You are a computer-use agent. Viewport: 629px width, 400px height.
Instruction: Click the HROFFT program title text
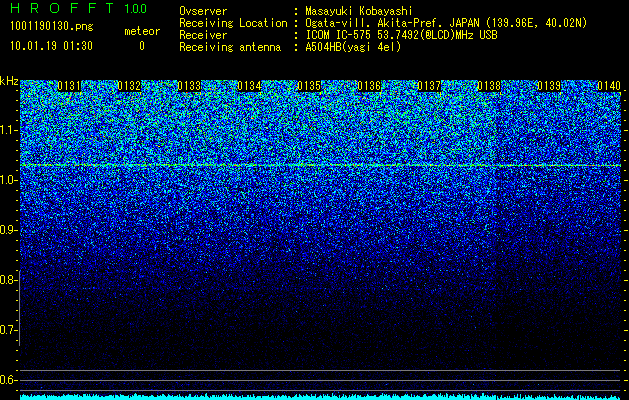click(x=62, y=8)
